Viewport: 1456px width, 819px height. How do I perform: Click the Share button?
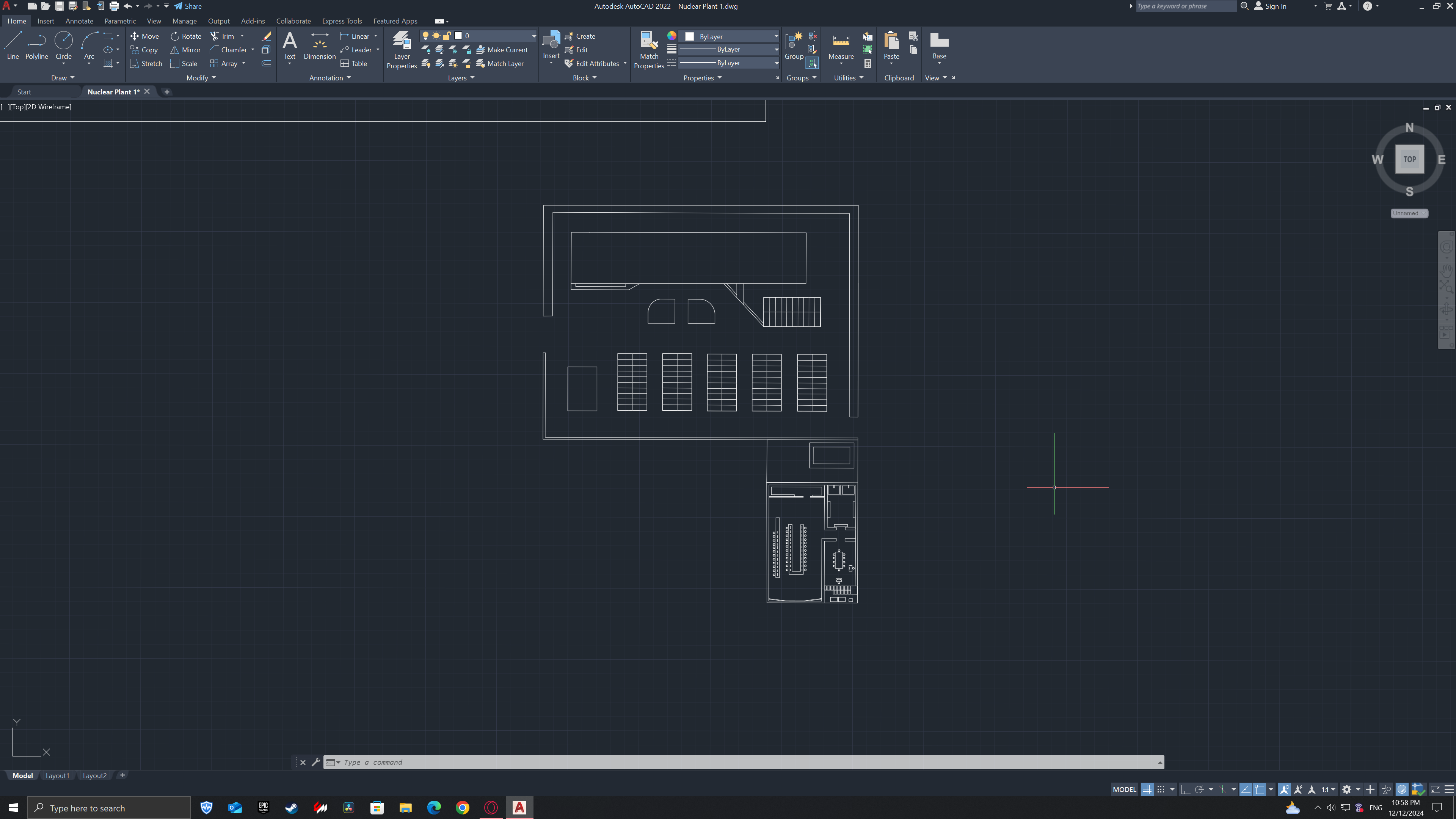coord(188,6)
